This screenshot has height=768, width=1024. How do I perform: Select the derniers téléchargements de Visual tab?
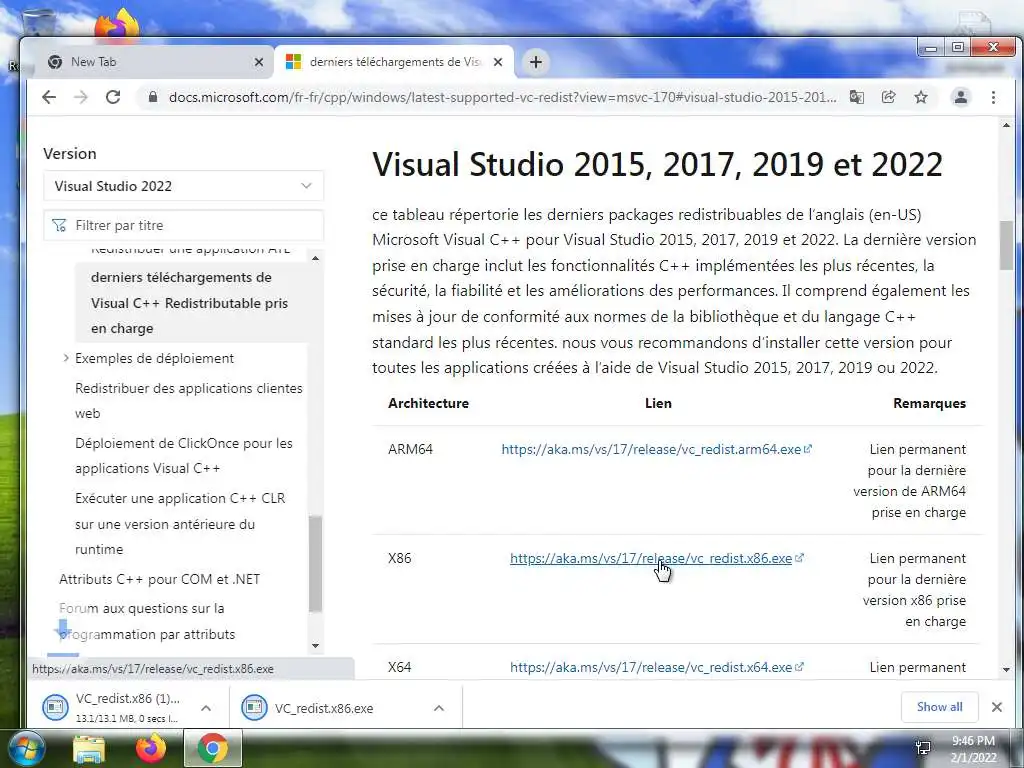(394, 62)
